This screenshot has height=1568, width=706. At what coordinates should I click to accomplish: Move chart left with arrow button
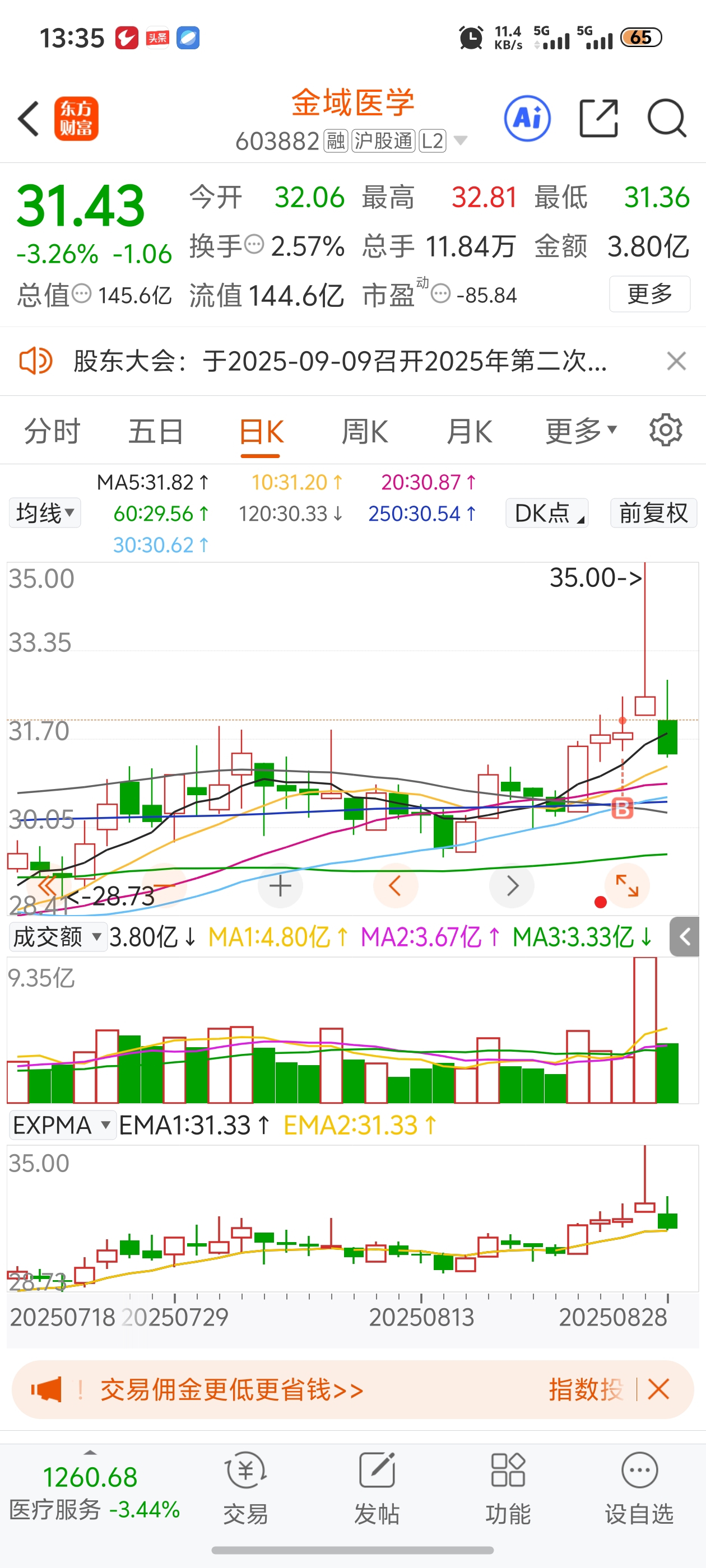(x=396, y=886)
